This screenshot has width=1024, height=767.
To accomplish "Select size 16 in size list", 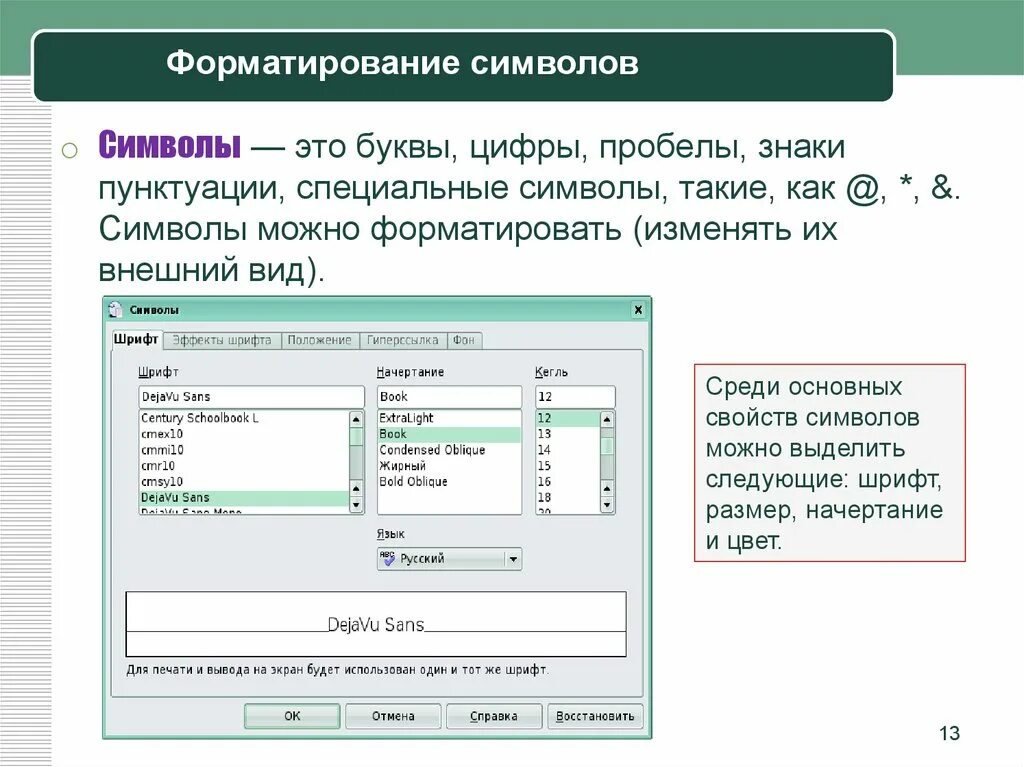I will click(x=568, y=481).
